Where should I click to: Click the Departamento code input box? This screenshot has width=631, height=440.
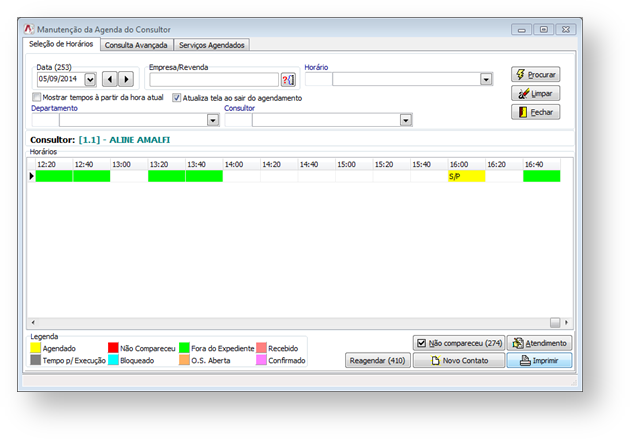click(x=45, y=120)
